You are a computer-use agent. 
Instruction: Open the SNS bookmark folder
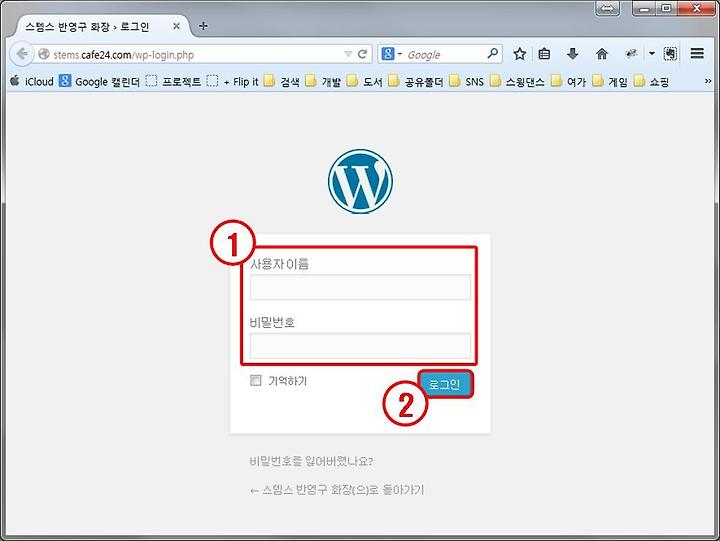467,82
